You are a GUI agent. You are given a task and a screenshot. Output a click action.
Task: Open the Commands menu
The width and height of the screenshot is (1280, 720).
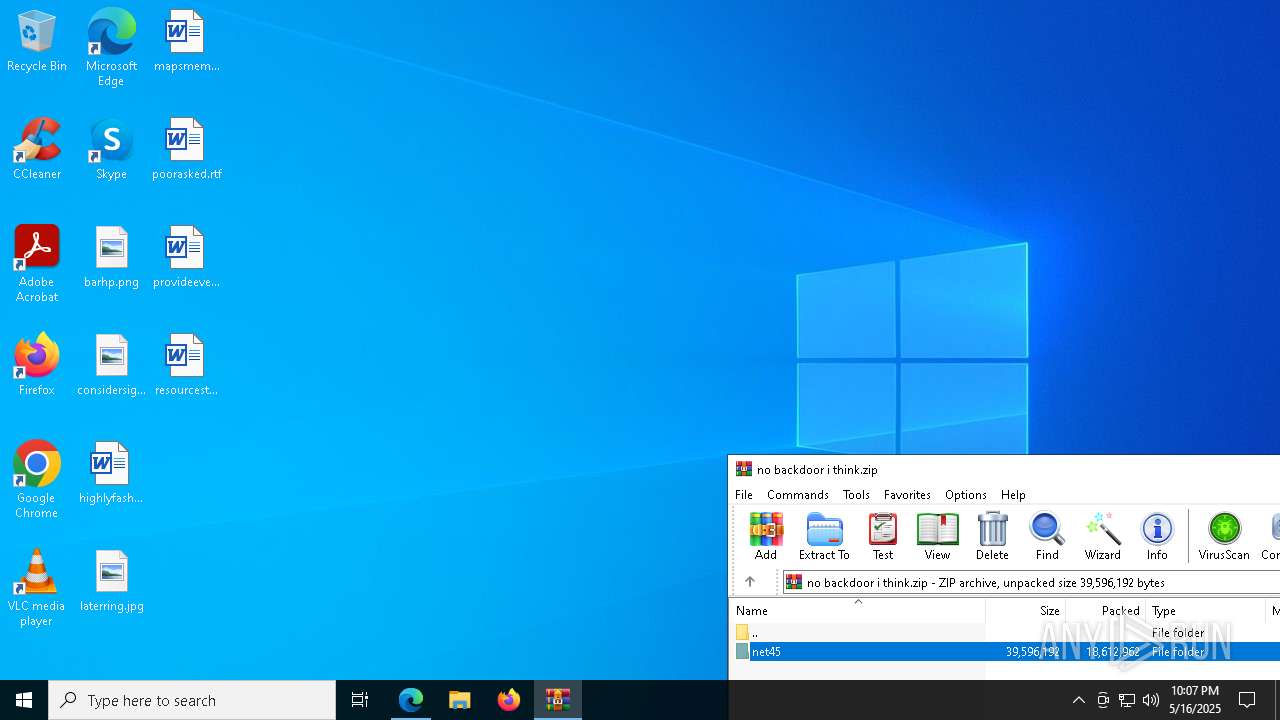tap(798, 495)
